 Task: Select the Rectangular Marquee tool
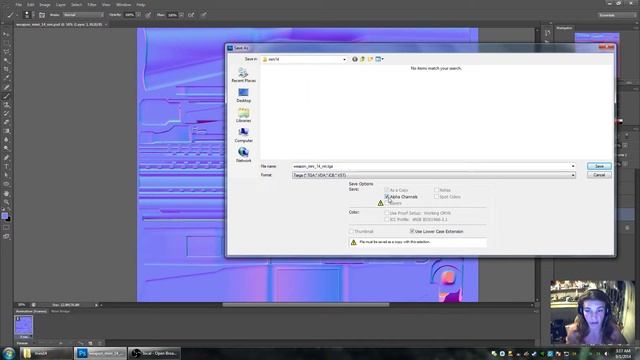(6, 43)
